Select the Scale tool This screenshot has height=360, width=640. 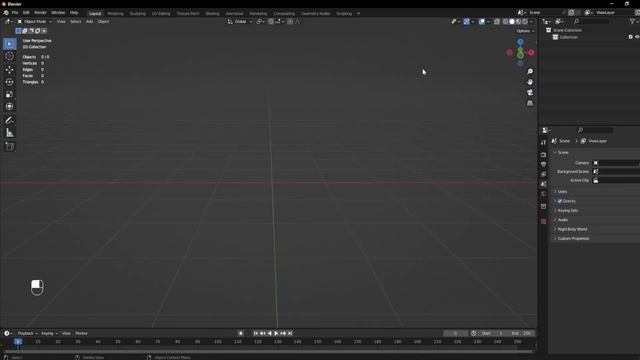click(9, 94)
